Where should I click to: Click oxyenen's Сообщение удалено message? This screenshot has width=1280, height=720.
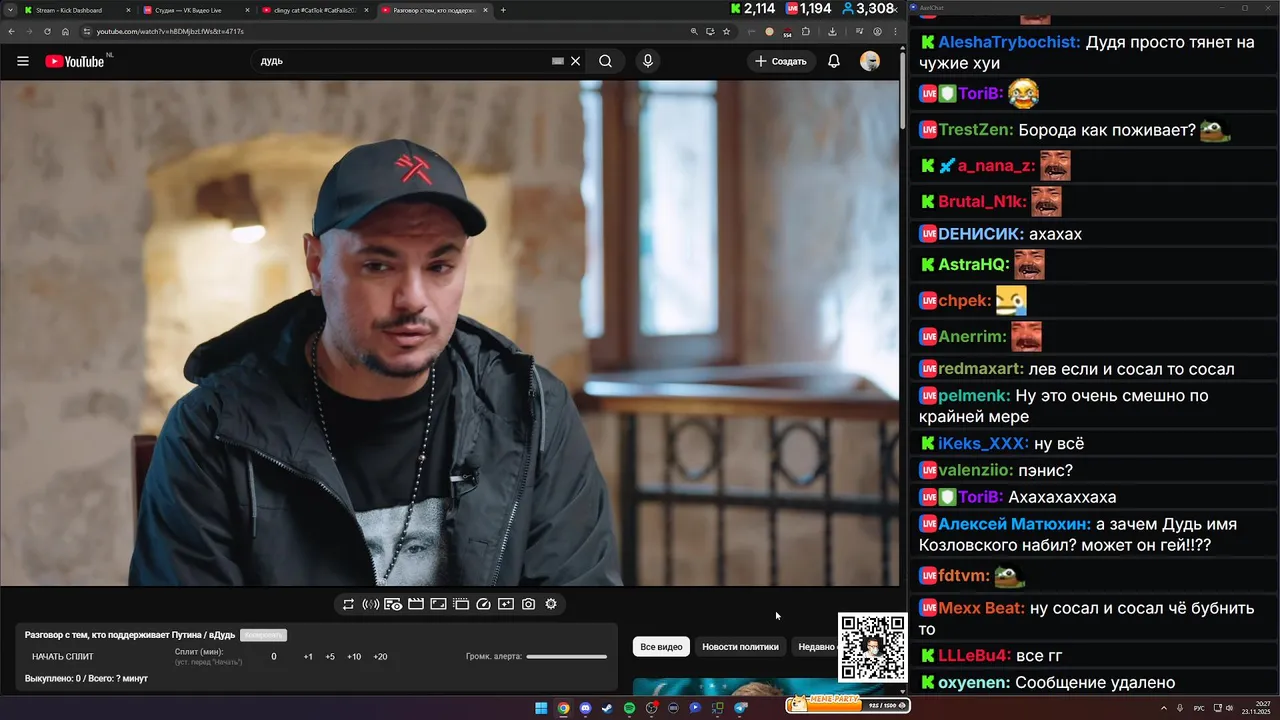(1095, 683)
